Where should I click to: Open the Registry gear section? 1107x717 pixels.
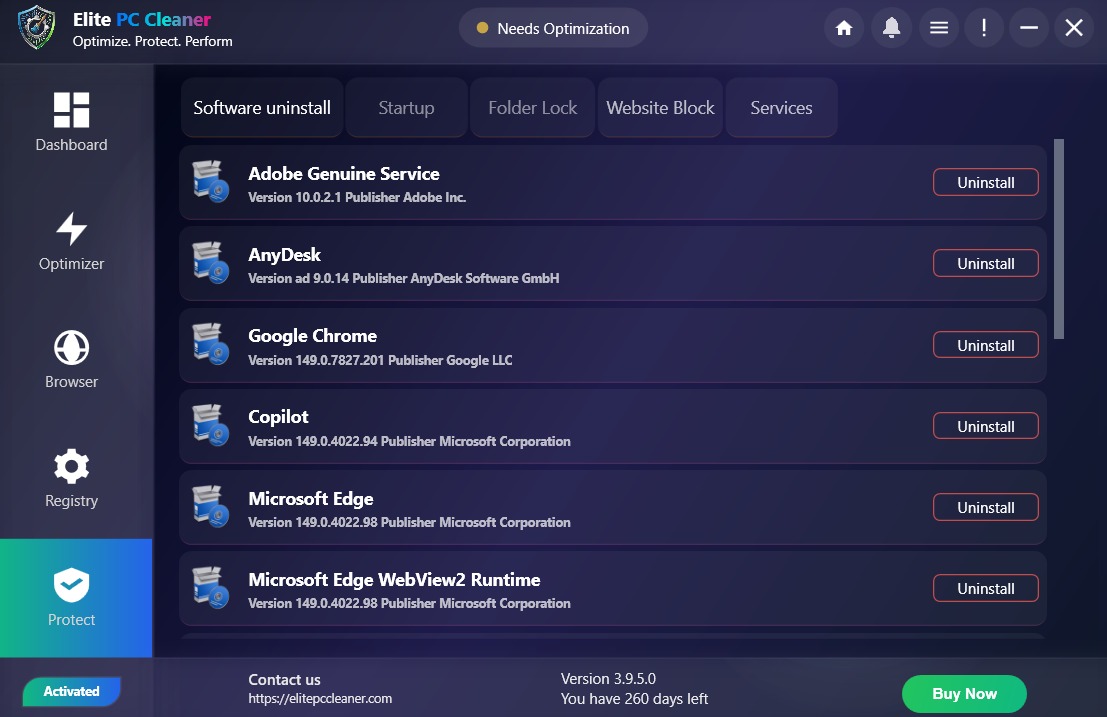(x=71, y=478)
